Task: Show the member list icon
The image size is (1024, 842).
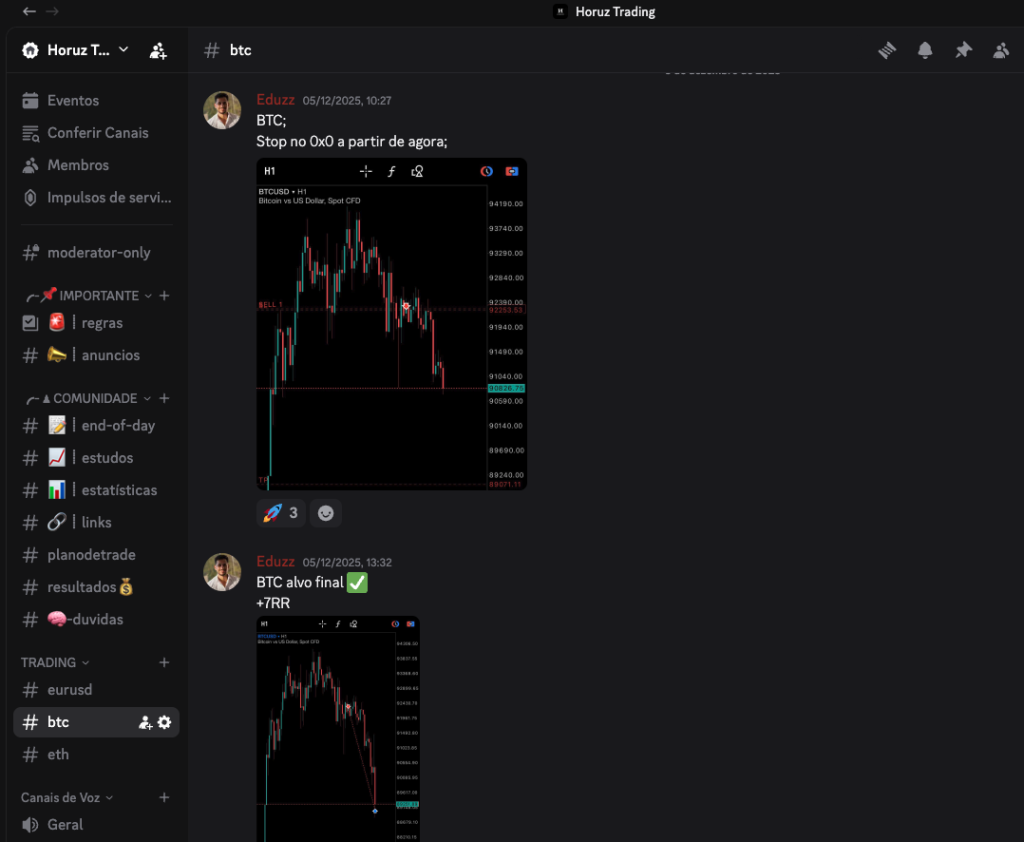Action: point(1001,50)
